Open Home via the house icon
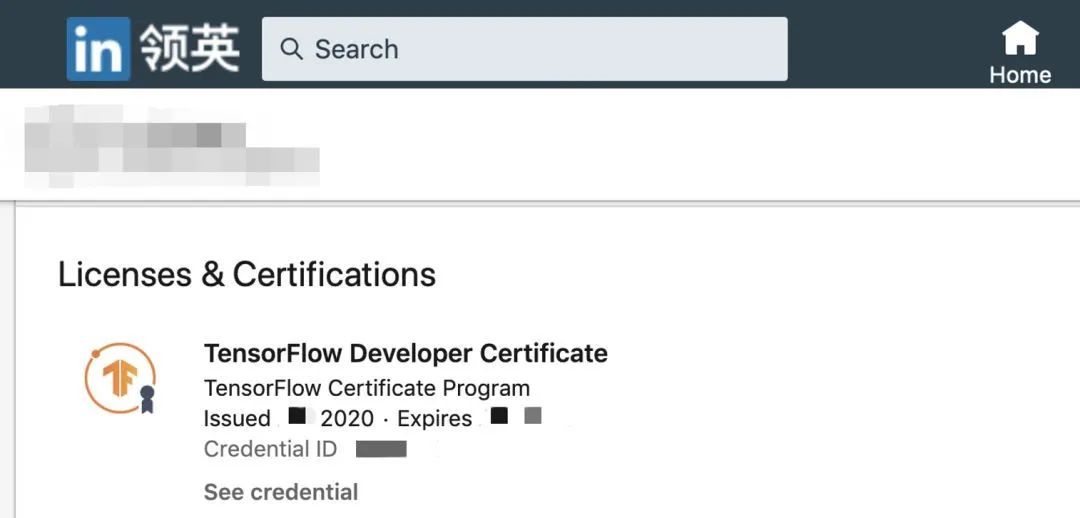This screenshot has height=518, width=1080. (1020, 38)
